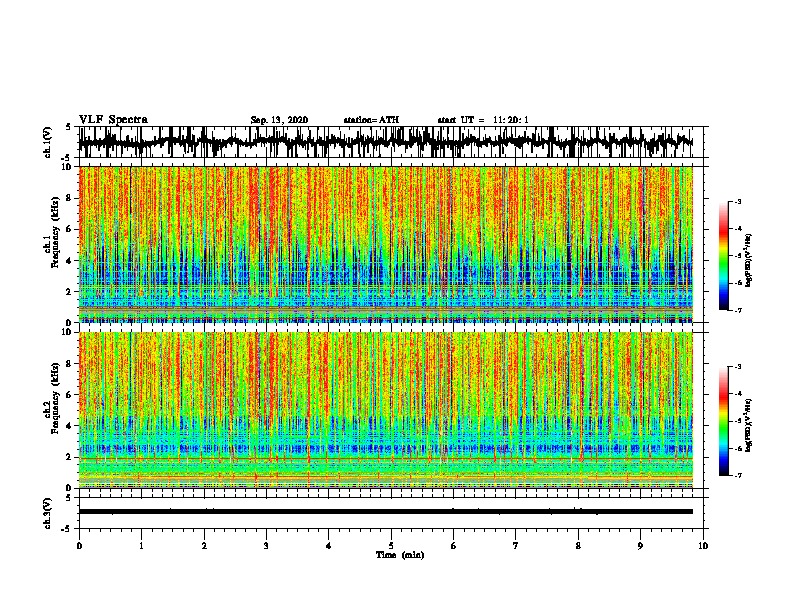The height and width of the screenshot is (612, 792).
Task: Click the ch.1 spectrogram plot area
Action: [x=386, y=244]
